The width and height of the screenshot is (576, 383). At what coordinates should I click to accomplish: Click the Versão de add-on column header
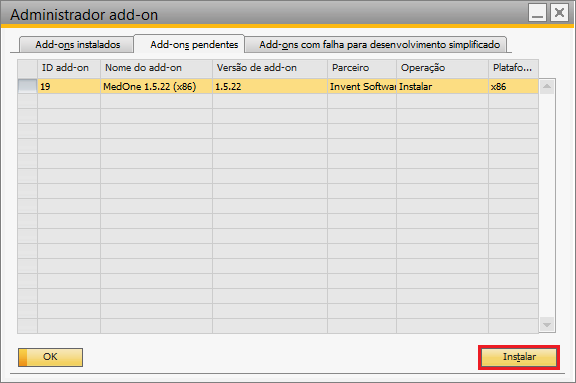click(x=270, y=68)
